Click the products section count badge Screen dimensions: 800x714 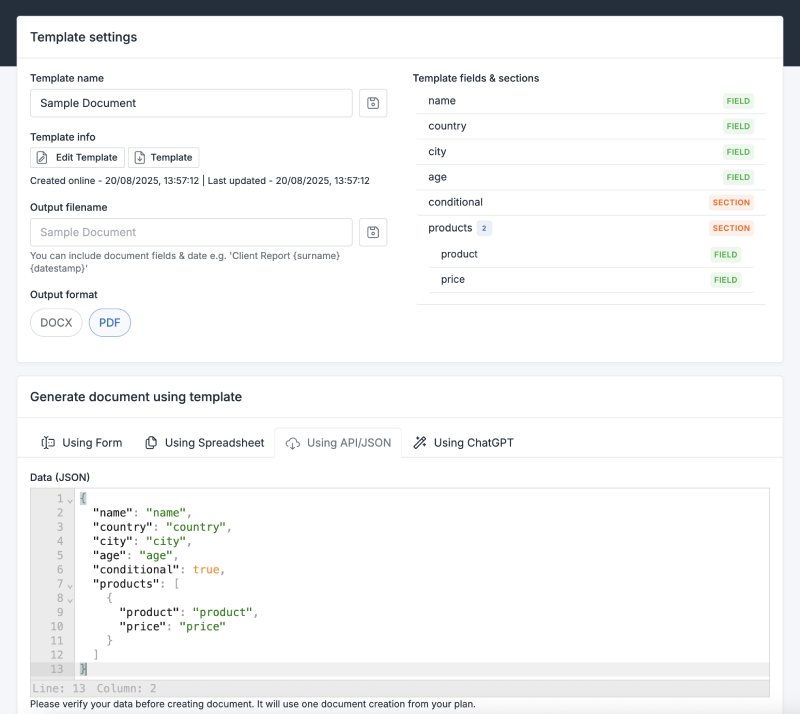[x=484, y=228]
